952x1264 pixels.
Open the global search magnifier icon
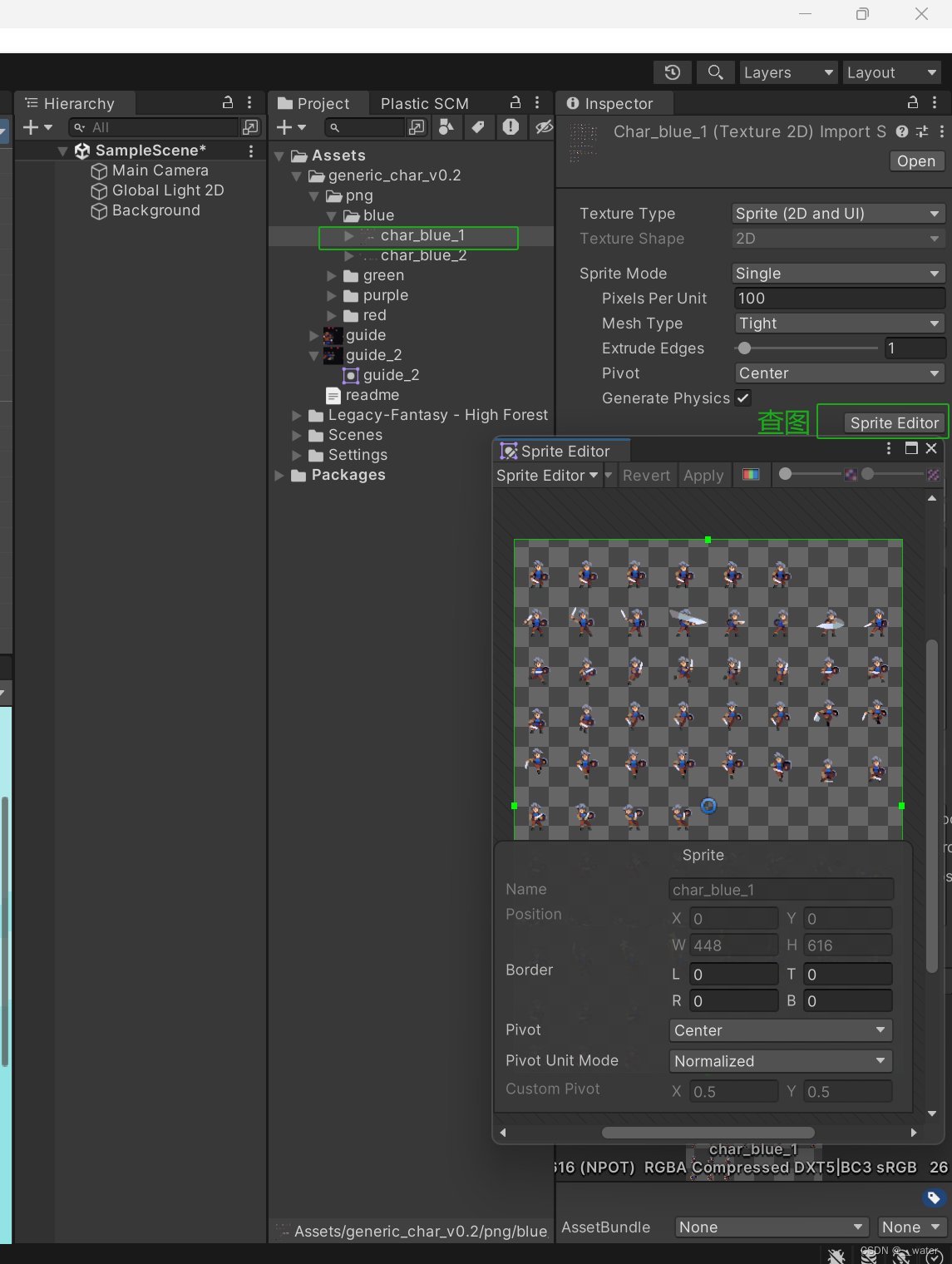715,72
